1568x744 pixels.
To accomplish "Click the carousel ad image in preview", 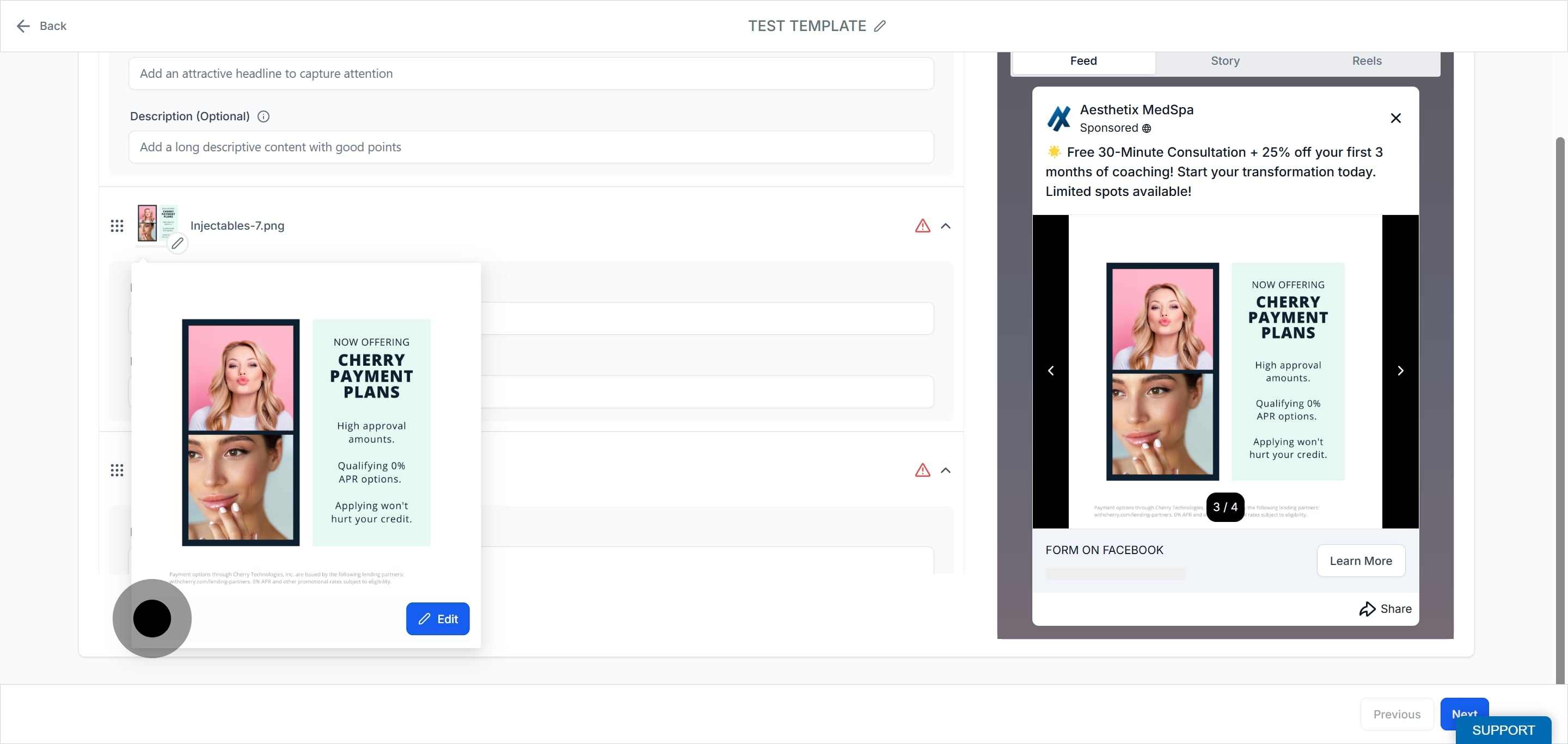I will (1224, 371).
